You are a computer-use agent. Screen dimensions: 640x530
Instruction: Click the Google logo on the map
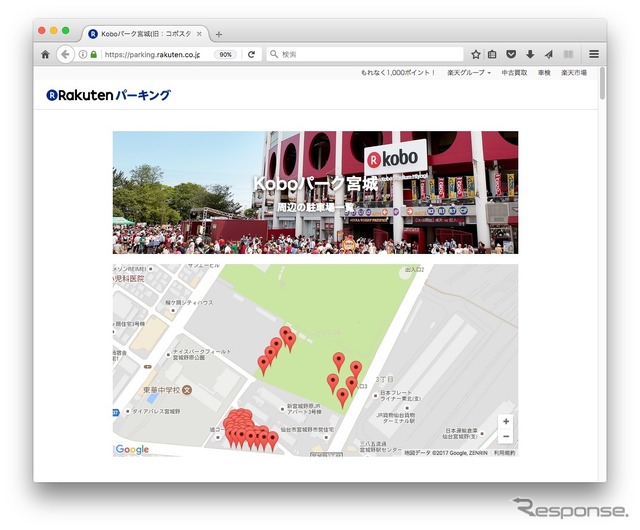coord(132,449)
